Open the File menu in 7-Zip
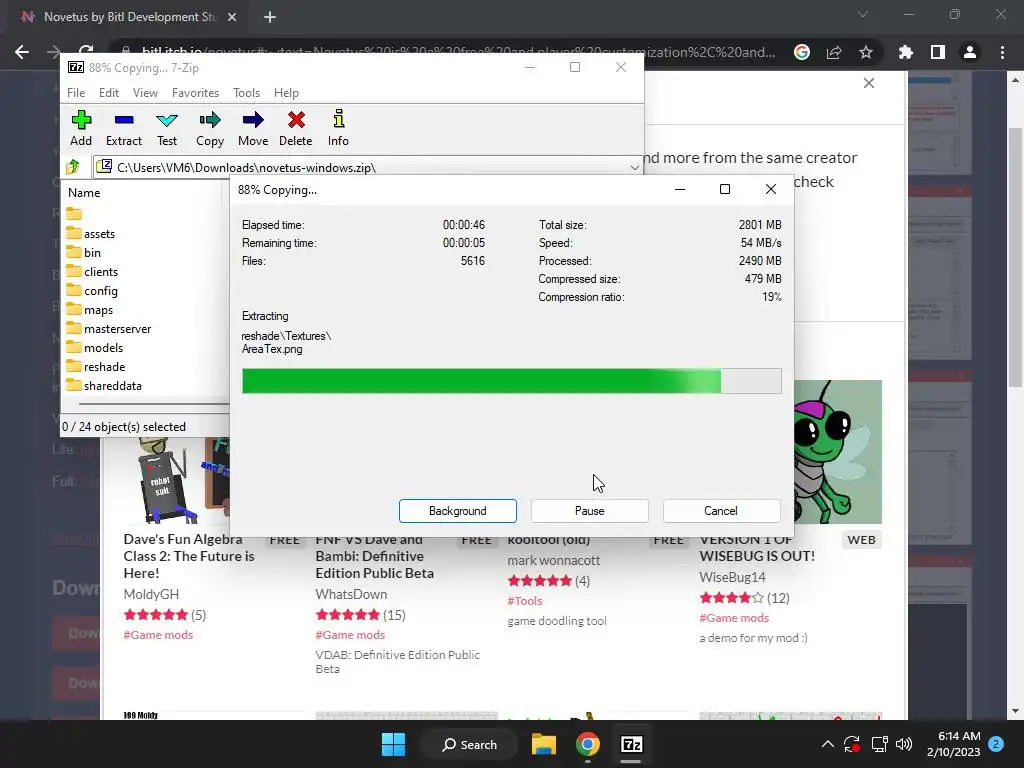The width and height of the screenshot is (1024, 768). click(76, 93)
